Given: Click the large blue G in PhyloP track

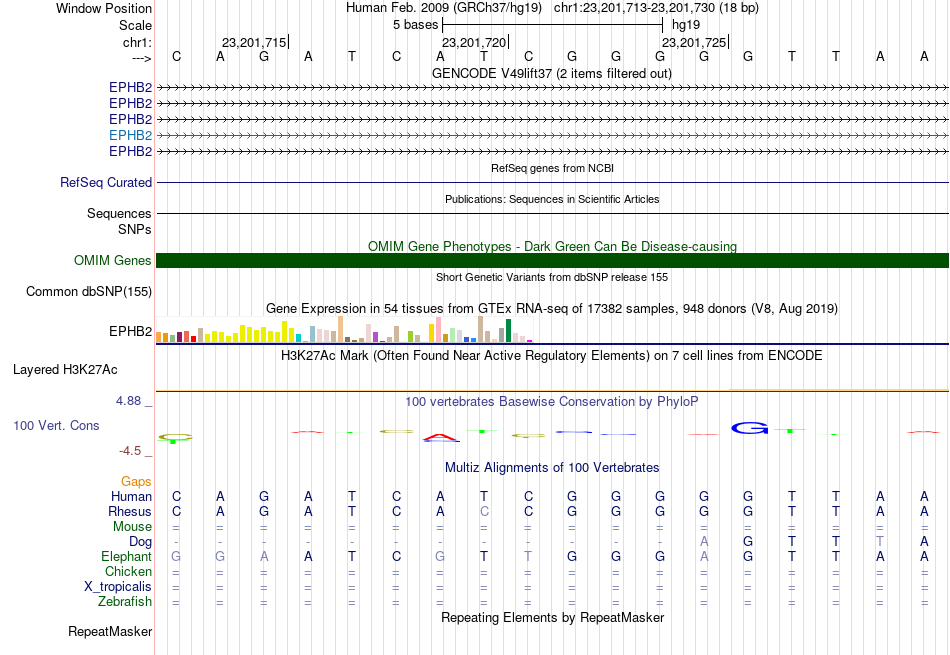Looking at the screenshot, I should coord(749,428).
